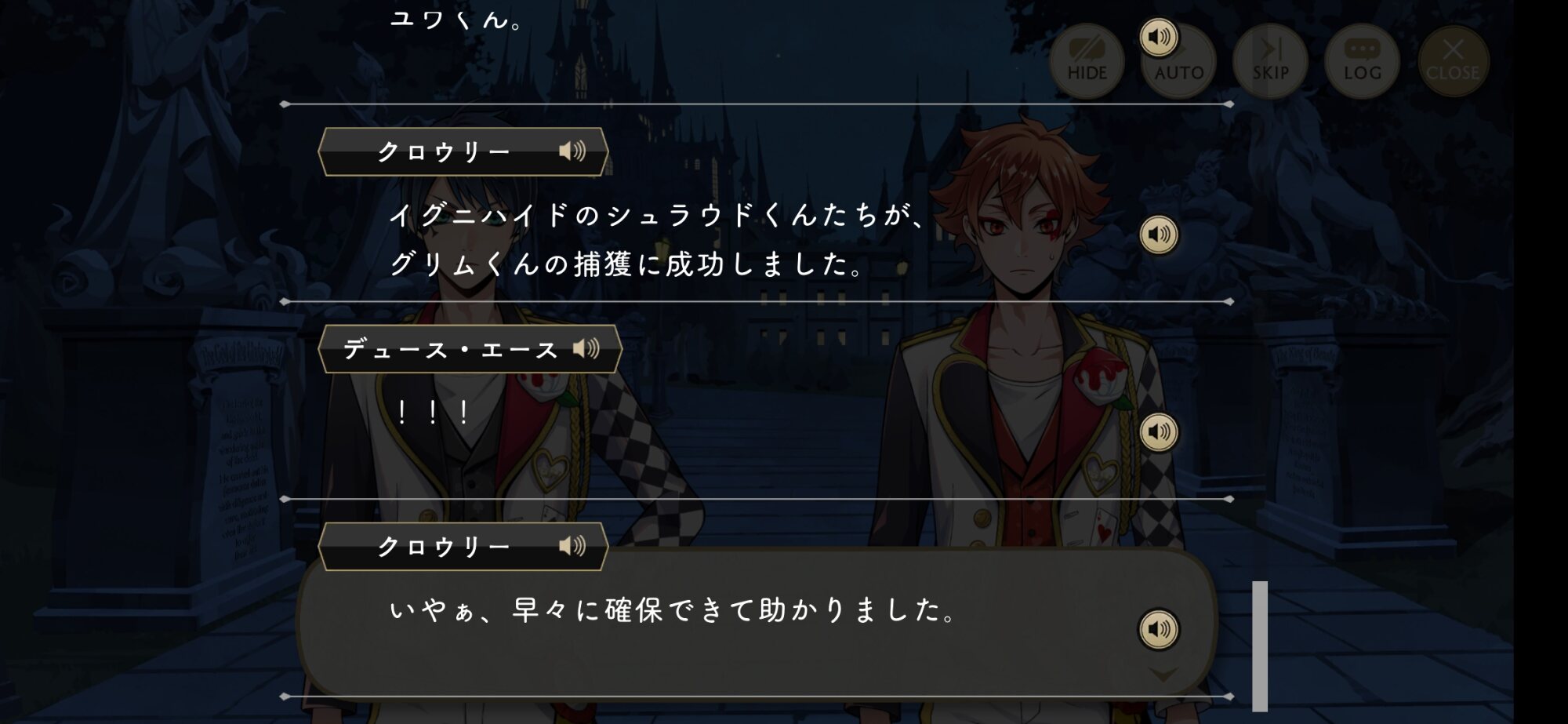Click speaker in bottom クロウリー name tag

pos(572,546)
